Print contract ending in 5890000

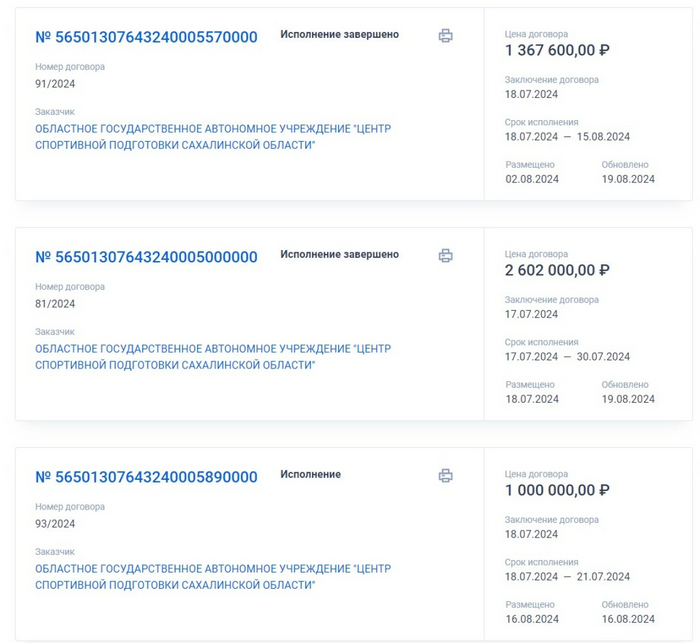click(x=445, y=476)
